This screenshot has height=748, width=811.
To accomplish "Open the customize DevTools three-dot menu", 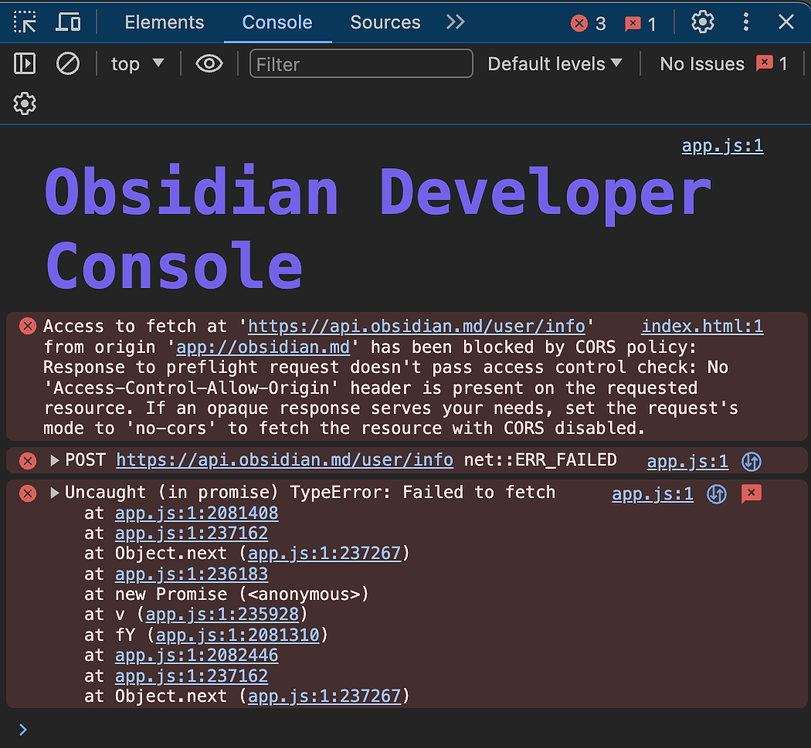I will click(x=745, y=21).
